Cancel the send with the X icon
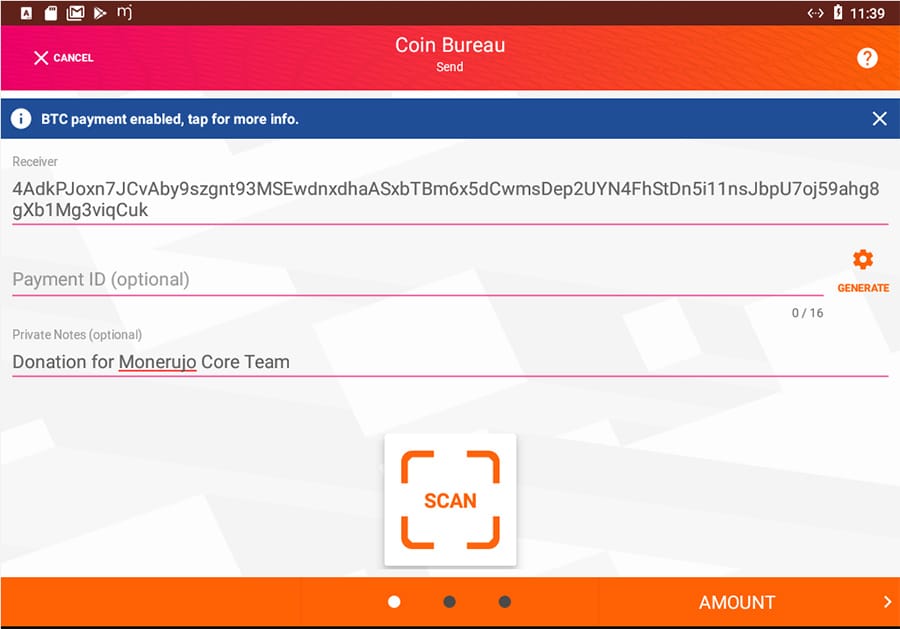 click(x=41, y=58)
